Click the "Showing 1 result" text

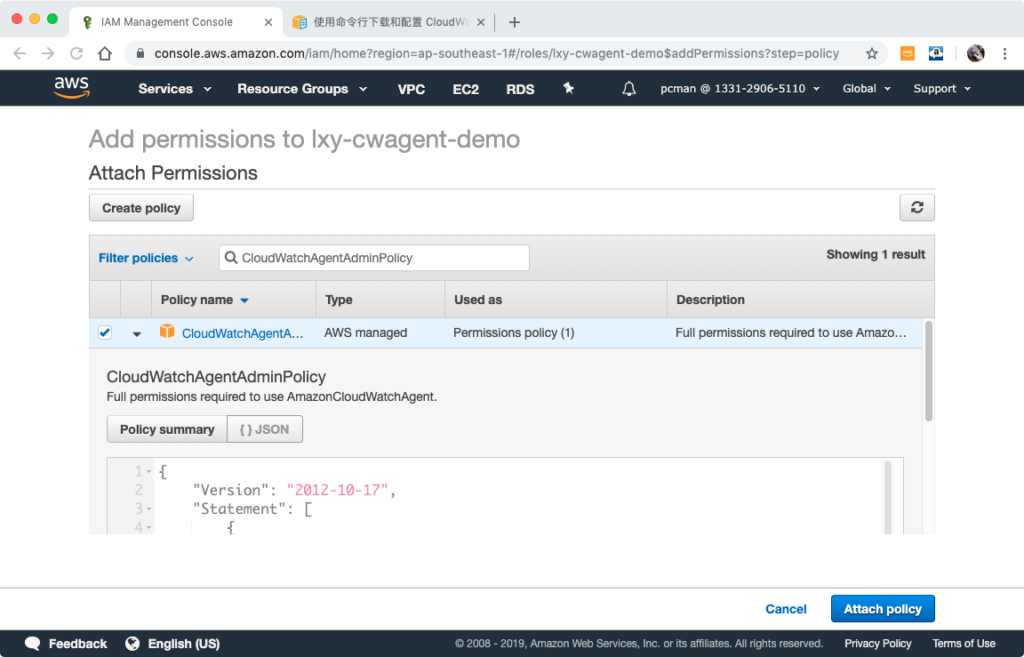coord(875,255)
